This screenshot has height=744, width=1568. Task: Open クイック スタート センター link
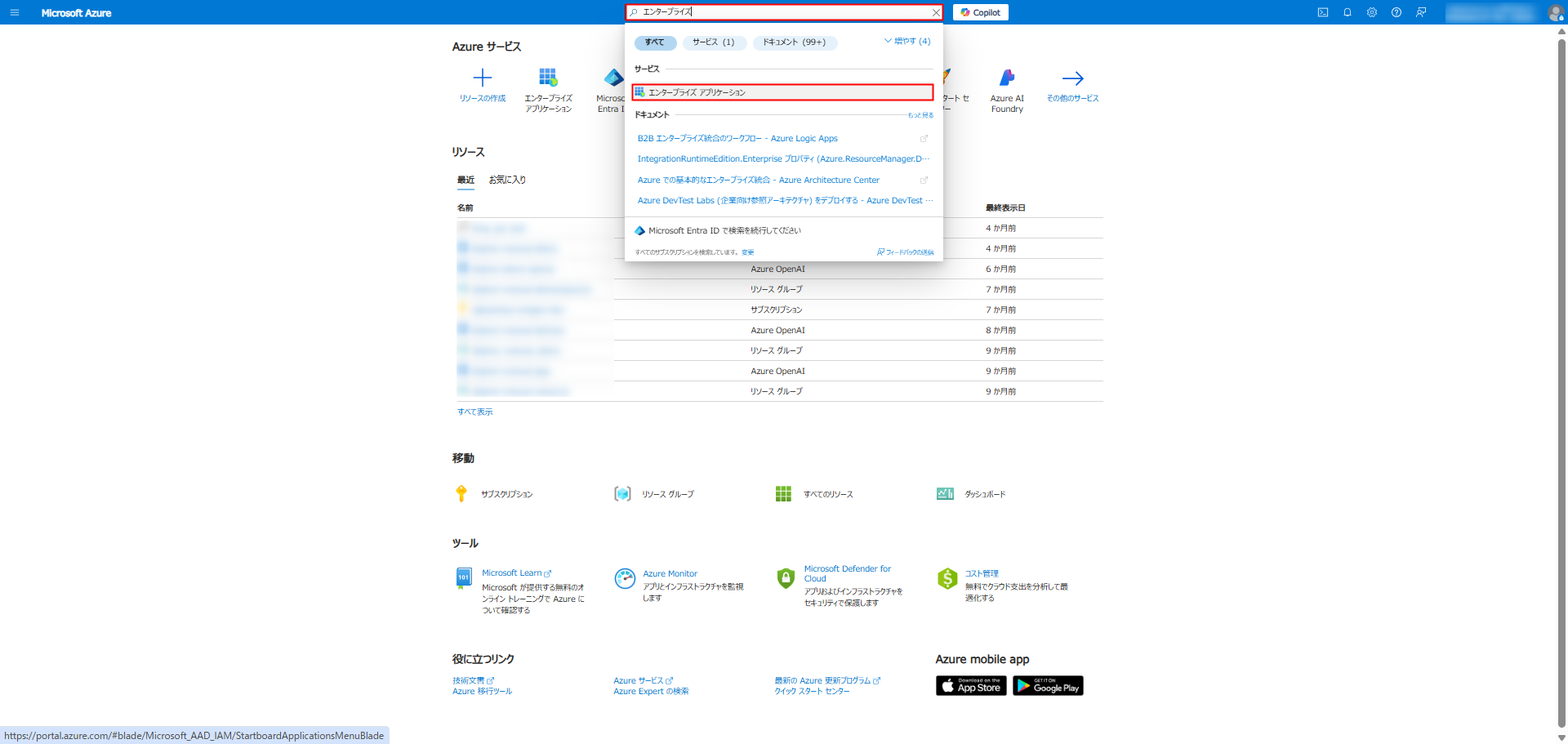point(812,692)
